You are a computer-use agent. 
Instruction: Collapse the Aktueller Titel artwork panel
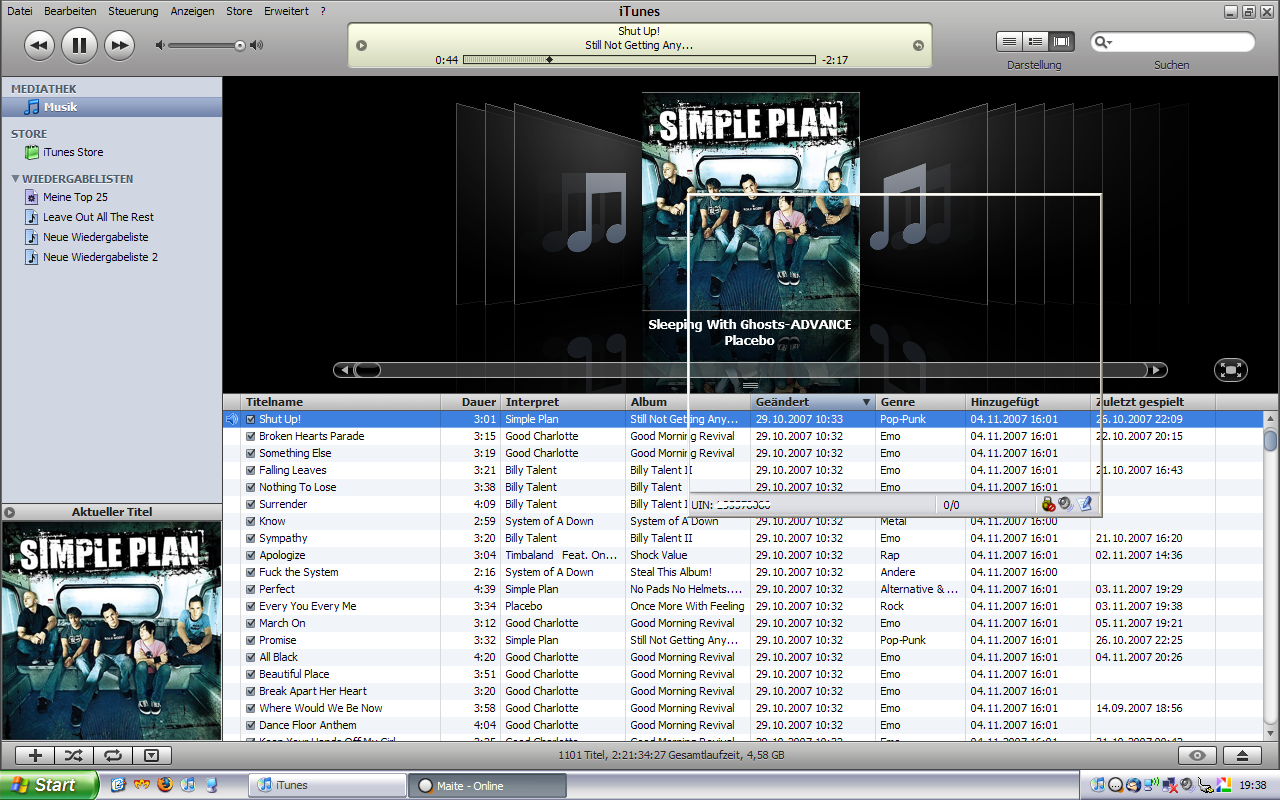tap(10, 512)
